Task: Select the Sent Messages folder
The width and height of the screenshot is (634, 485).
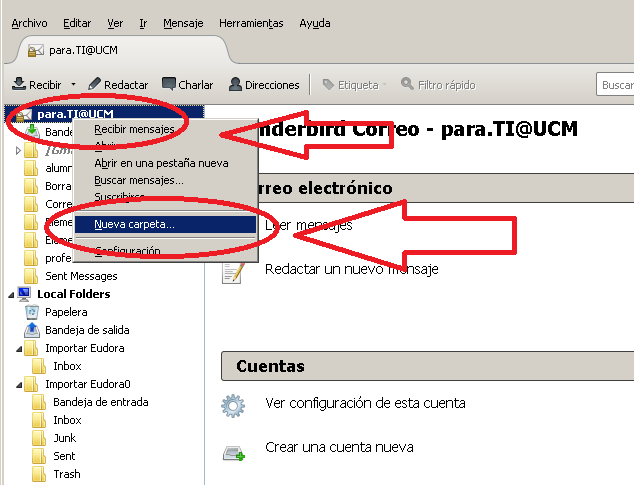Action: tap(81, 276)
